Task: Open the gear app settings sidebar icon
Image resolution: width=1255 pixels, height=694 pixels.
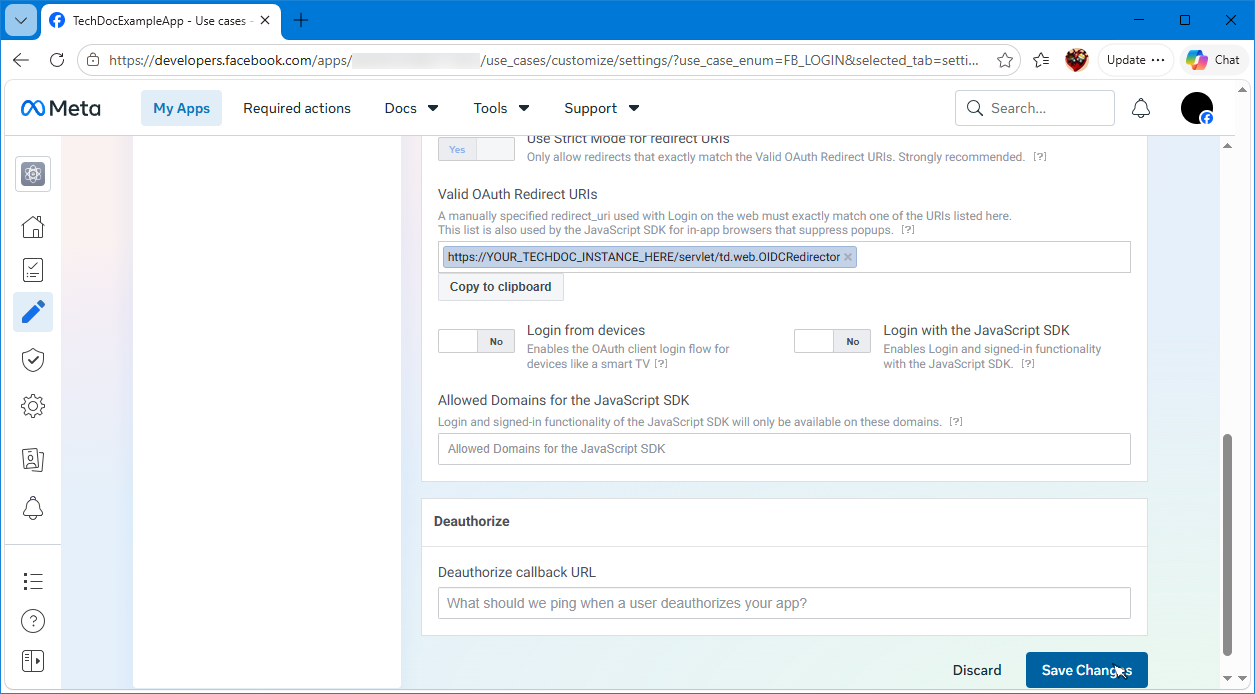Action: (x=33, y=406)
